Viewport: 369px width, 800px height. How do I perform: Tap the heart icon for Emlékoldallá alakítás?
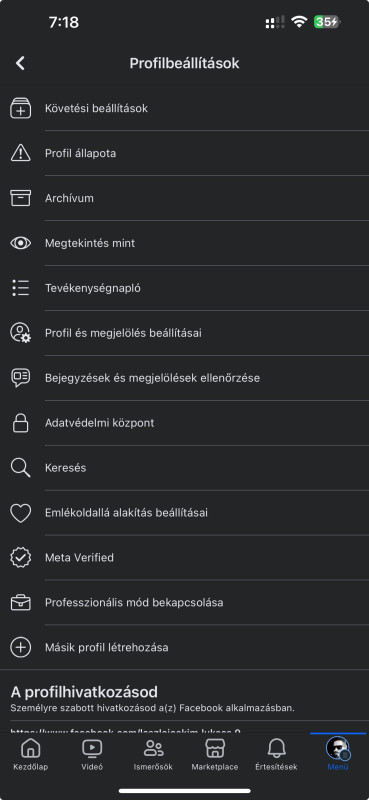tap(21, 513)
